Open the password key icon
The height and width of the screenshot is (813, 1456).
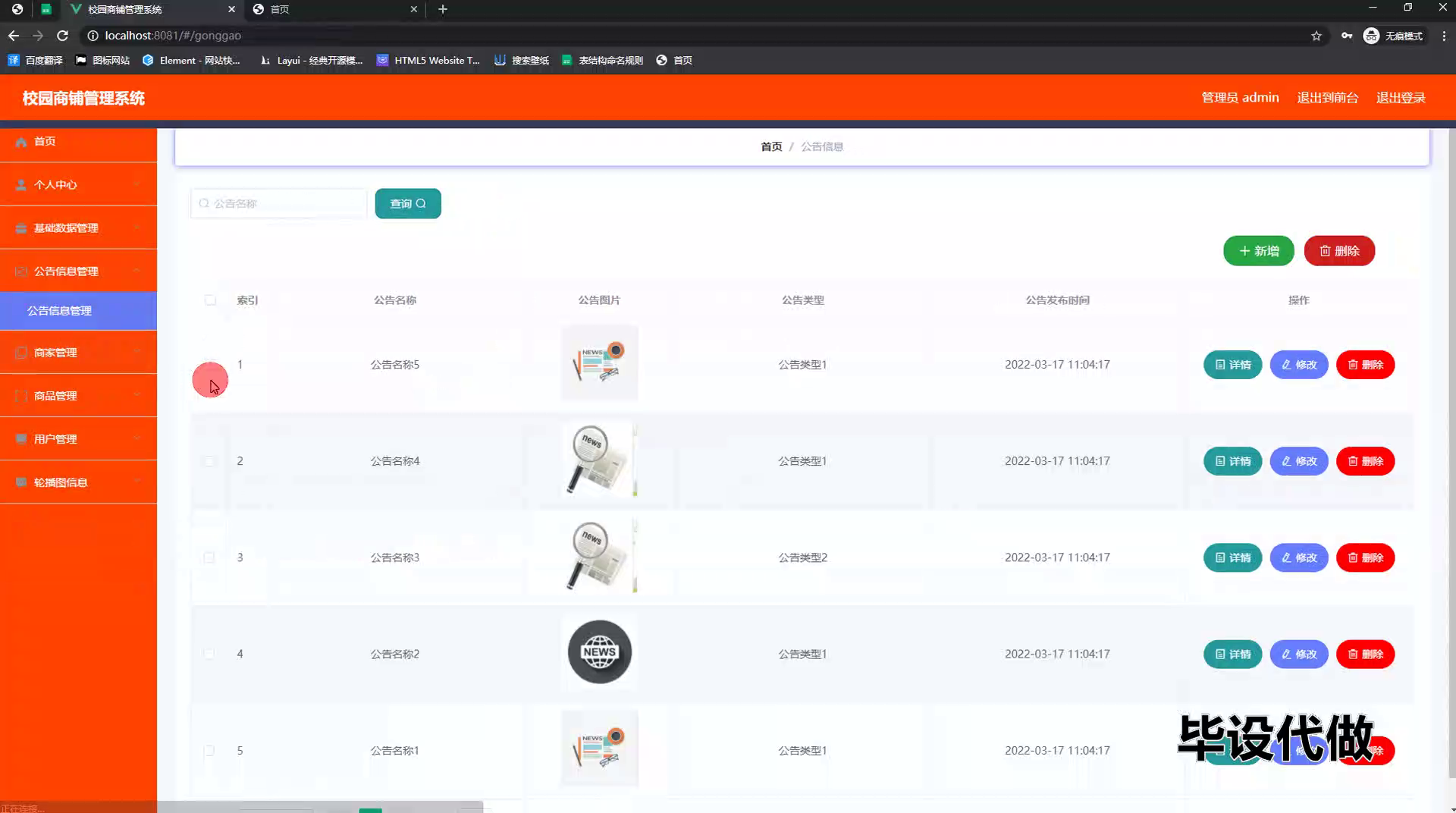point(1347,36)
